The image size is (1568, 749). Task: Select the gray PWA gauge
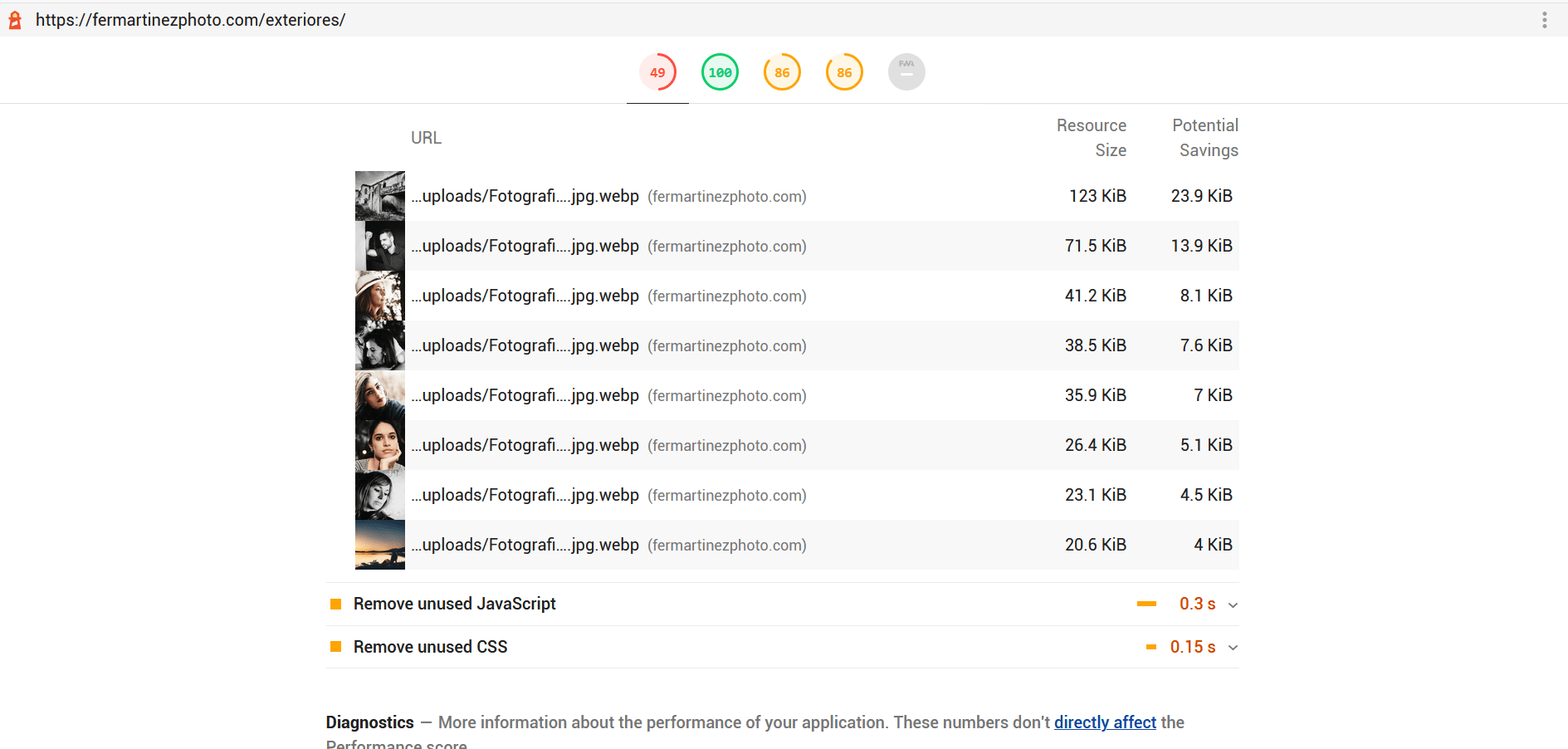(906, 72)
